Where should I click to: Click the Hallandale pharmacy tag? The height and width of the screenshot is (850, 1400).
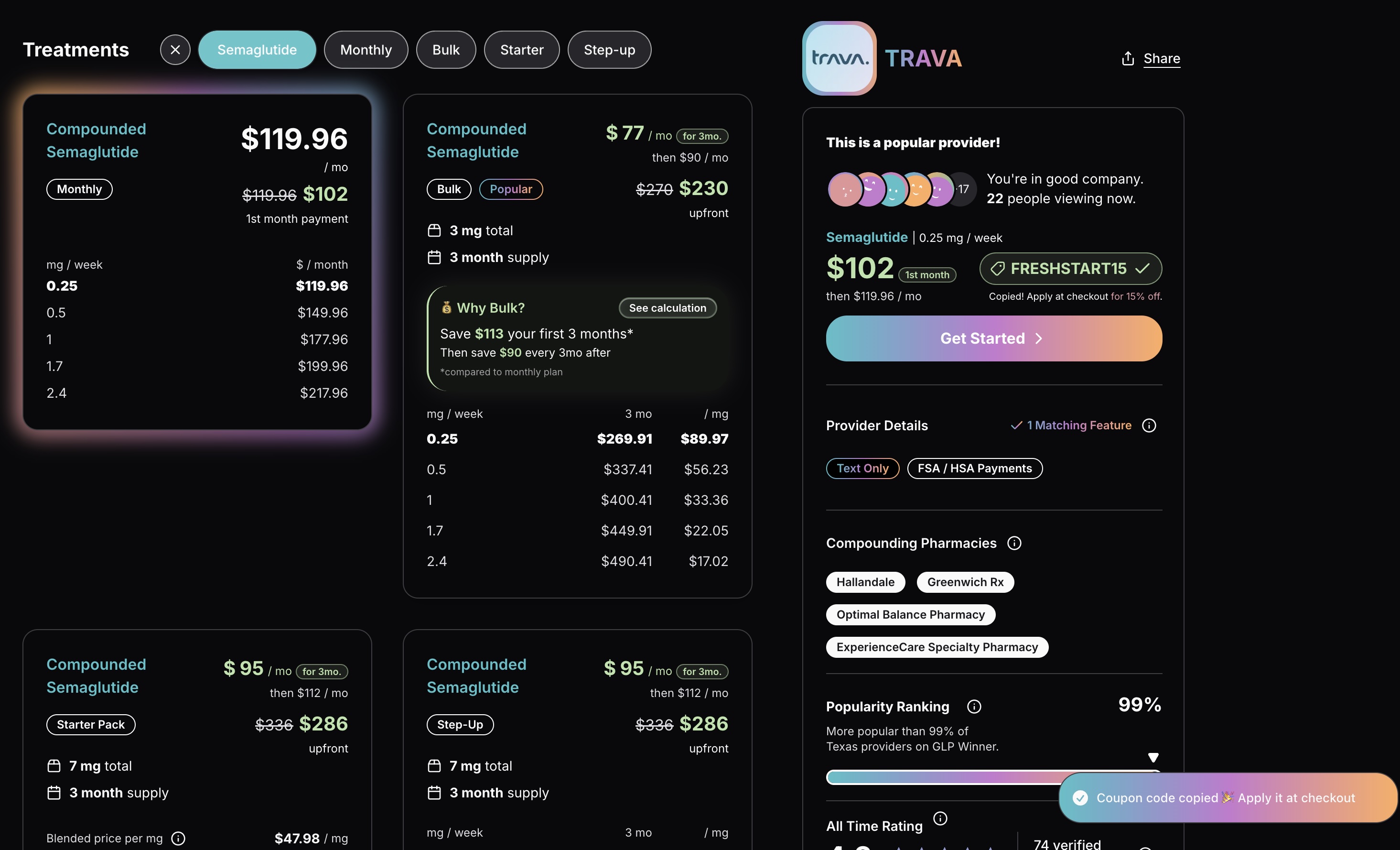865,582
